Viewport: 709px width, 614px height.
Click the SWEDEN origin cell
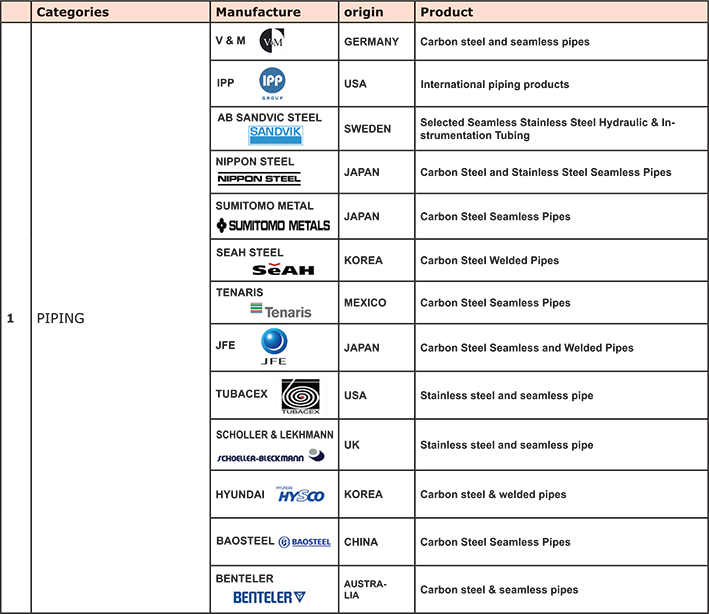click(x=367, y=129)
